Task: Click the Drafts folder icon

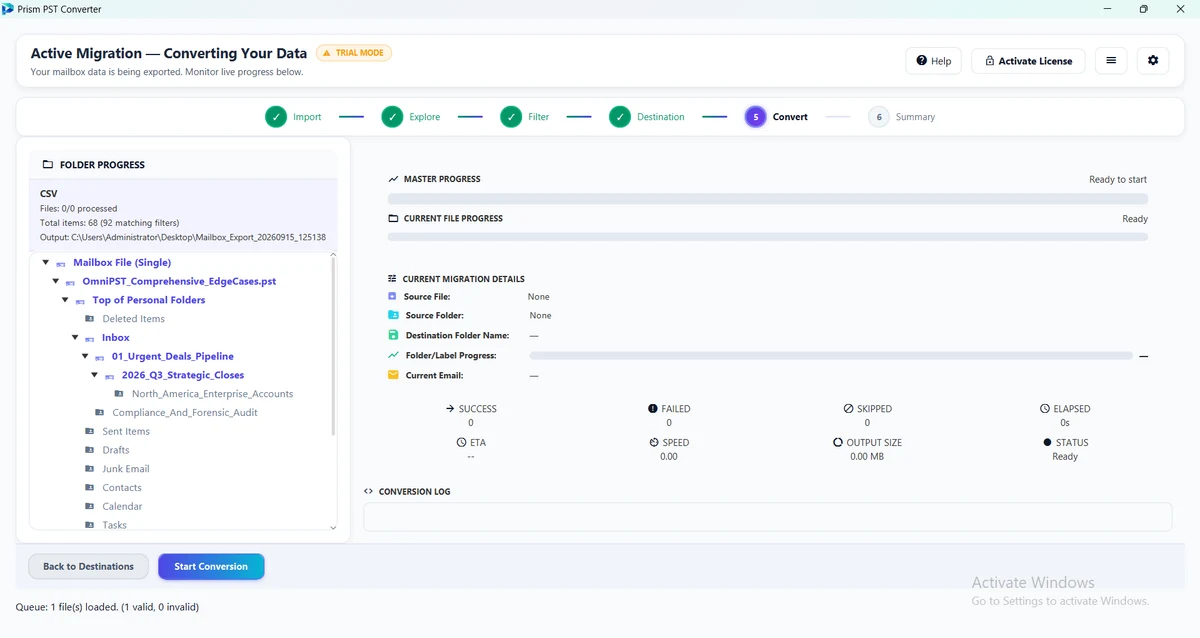Action: (x=90, y=451)
